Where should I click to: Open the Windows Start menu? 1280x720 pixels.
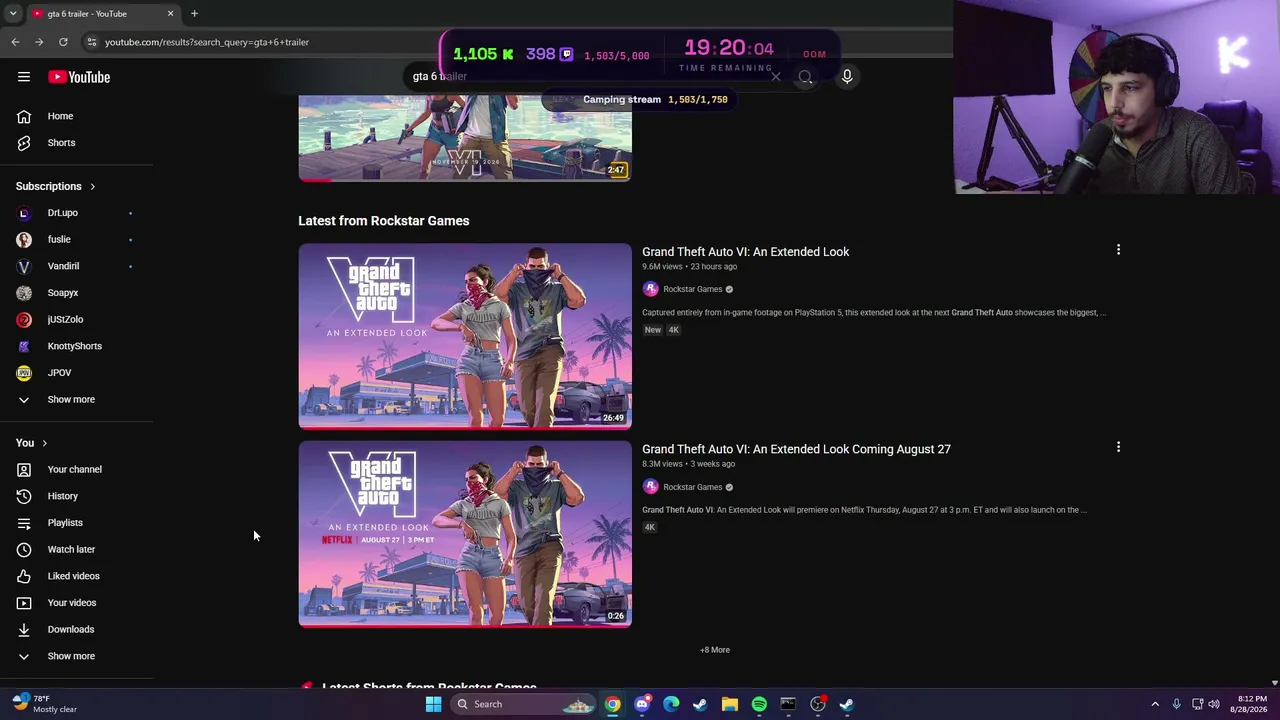pos(433,704)
